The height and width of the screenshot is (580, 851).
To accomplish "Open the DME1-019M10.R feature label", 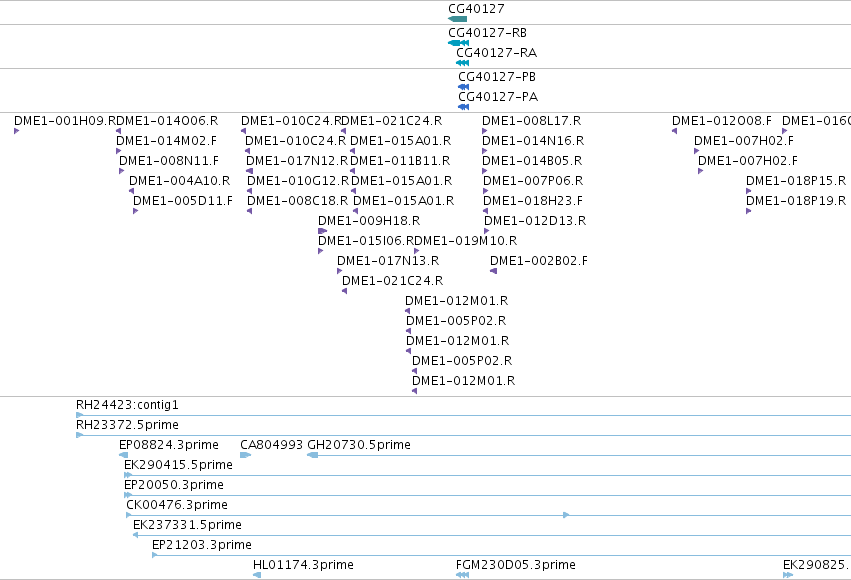I will point(466,241).
